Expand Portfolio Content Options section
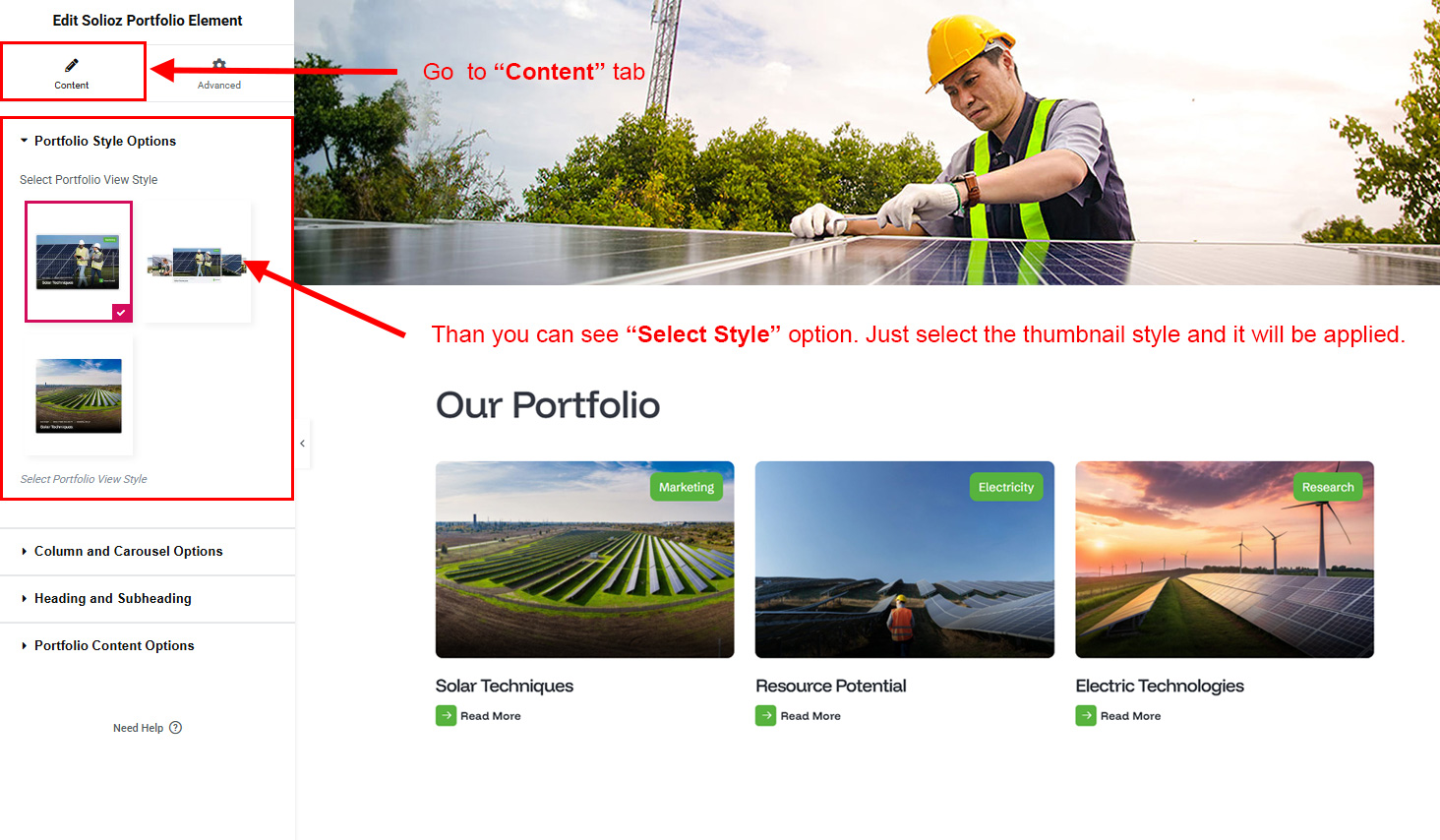 tap(107, 646)
